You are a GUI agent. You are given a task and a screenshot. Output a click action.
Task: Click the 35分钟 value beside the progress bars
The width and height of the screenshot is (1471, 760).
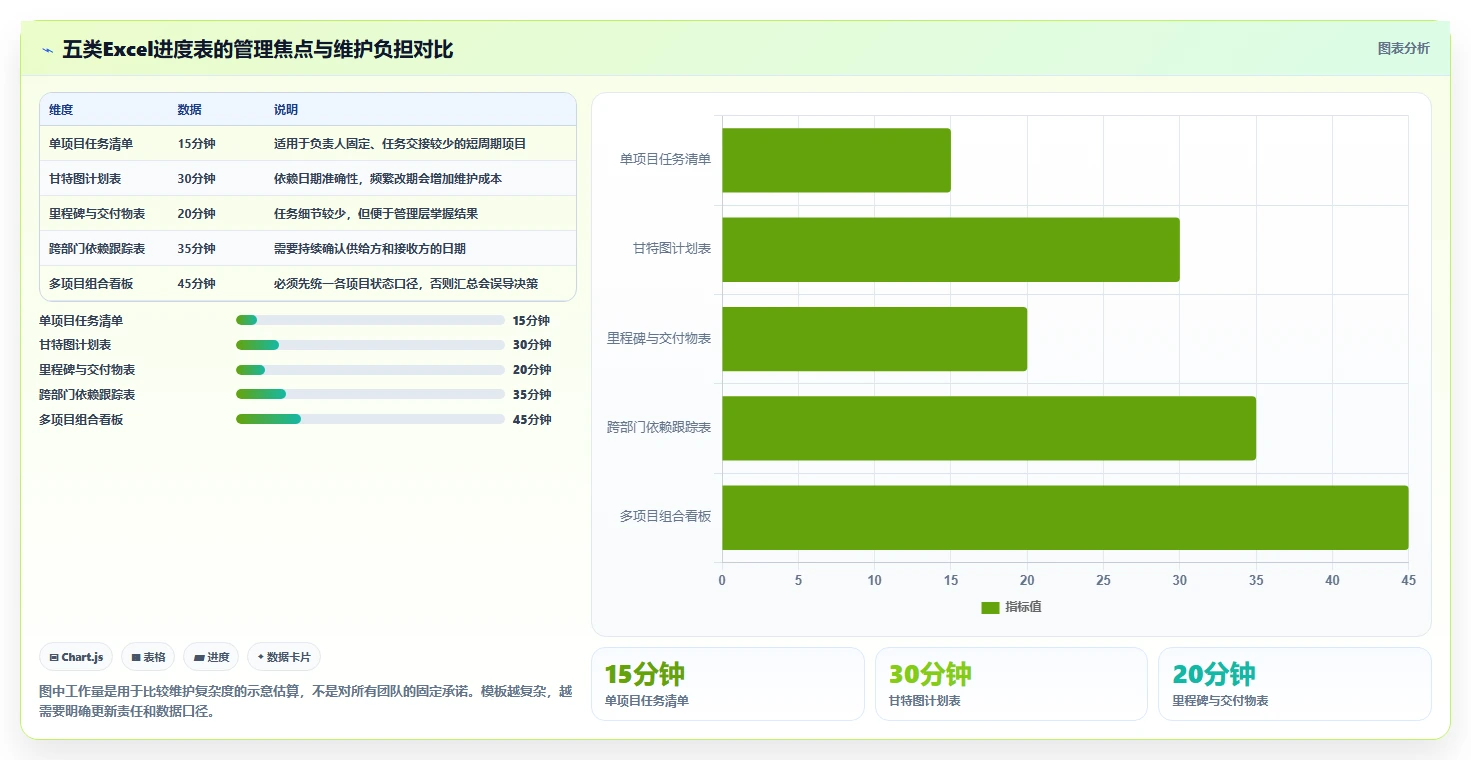tap(532, 395)
